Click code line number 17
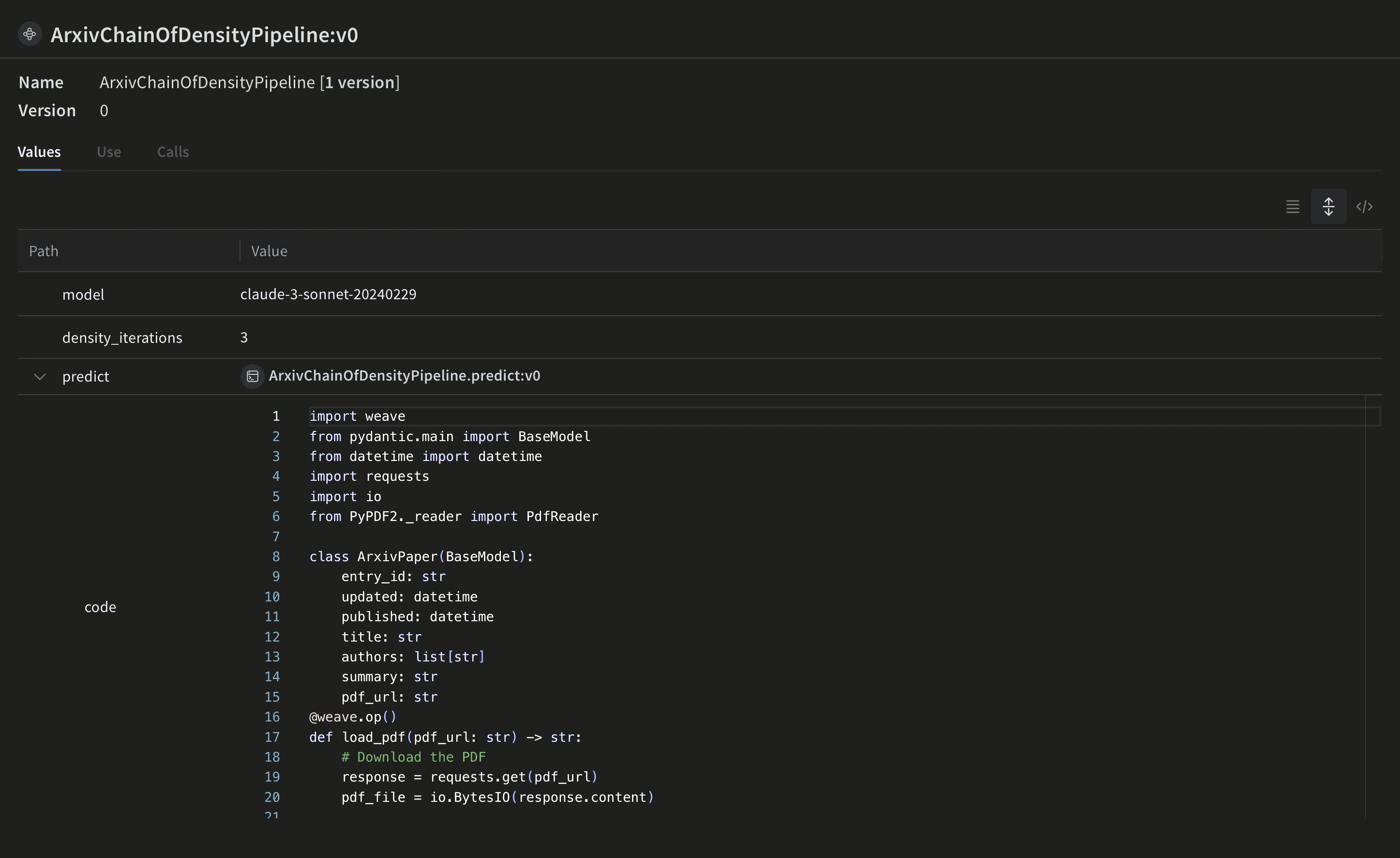The height and width of the screenshot is (858, 1400). 272,737
